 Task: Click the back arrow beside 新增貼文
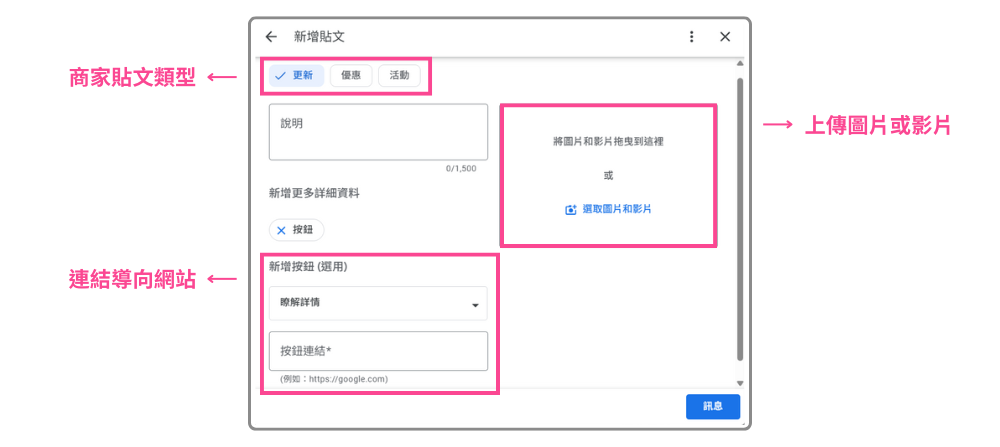pyautogui.click(x=271, y=37)
